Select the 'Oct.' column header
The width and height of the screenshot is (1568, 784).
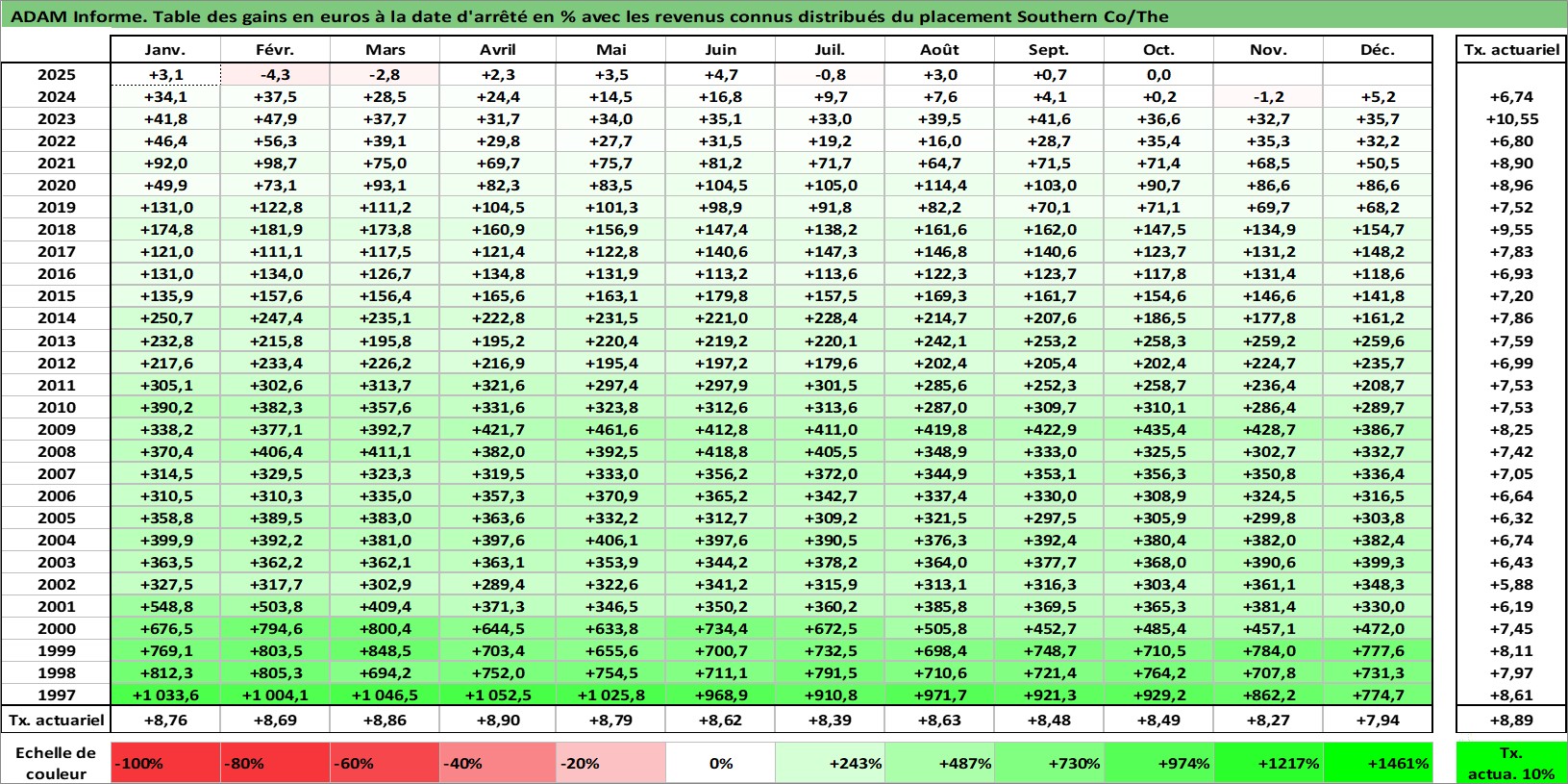tap(1158, 50)
